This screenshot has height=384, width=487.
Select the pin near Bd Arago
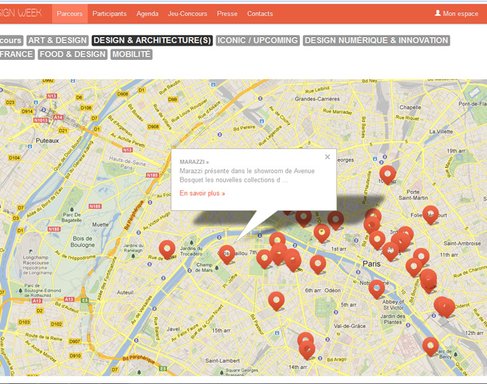[x=307, y=349]
